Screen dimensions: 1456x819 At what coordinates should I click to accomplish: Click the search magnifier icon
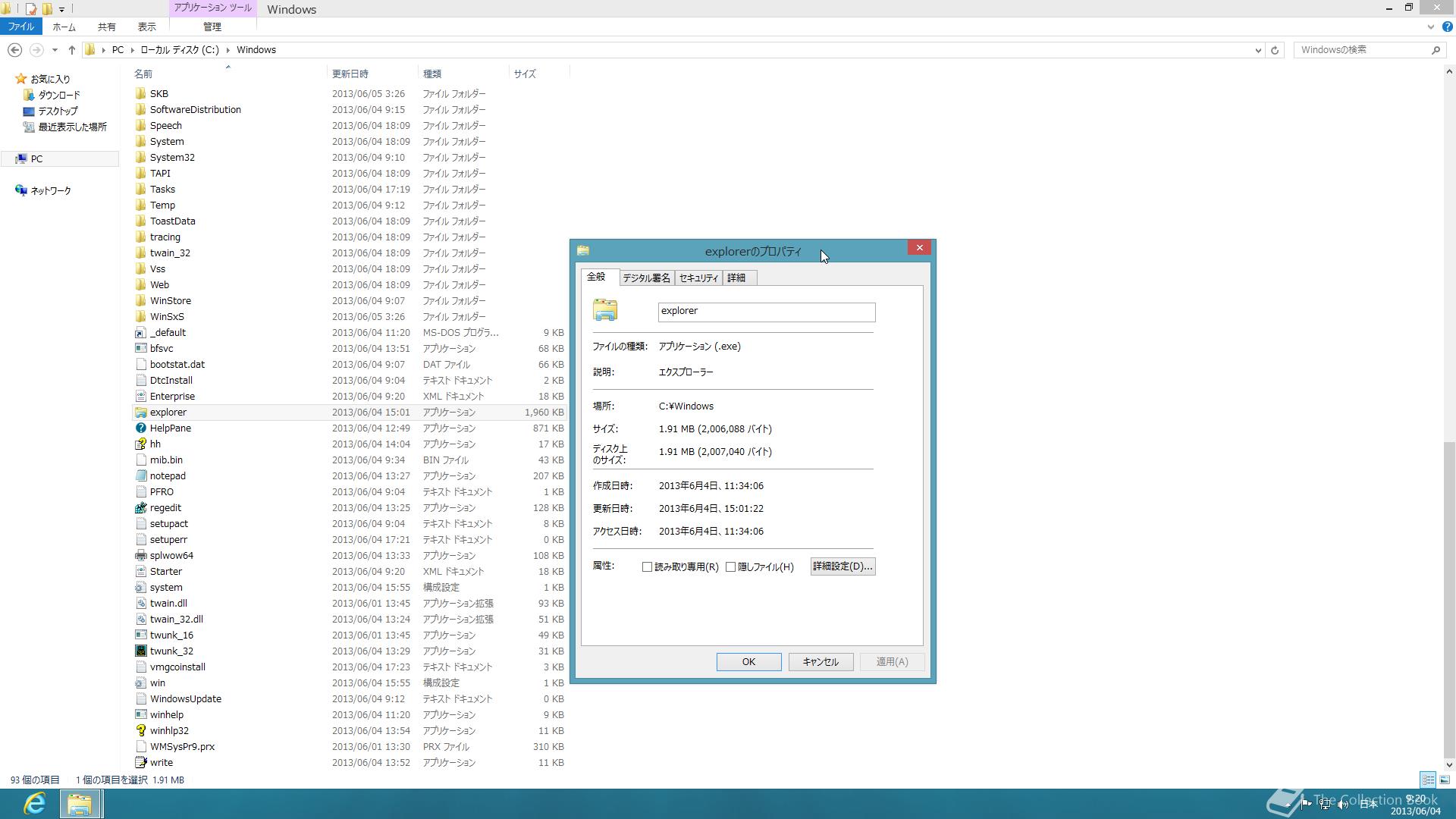point(1436,50)
